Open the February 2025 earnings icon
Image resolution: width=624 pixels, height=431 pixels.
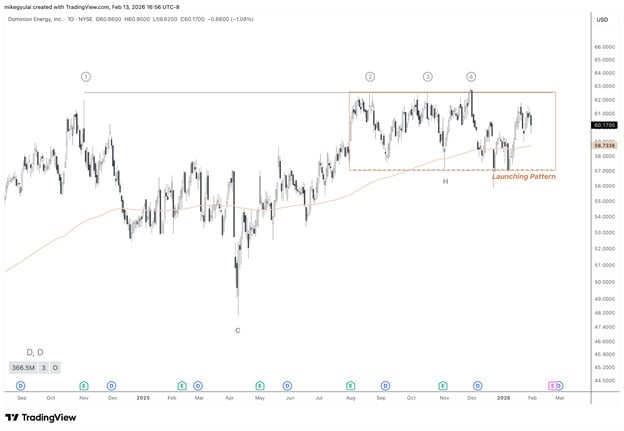[x=182, y=386]
